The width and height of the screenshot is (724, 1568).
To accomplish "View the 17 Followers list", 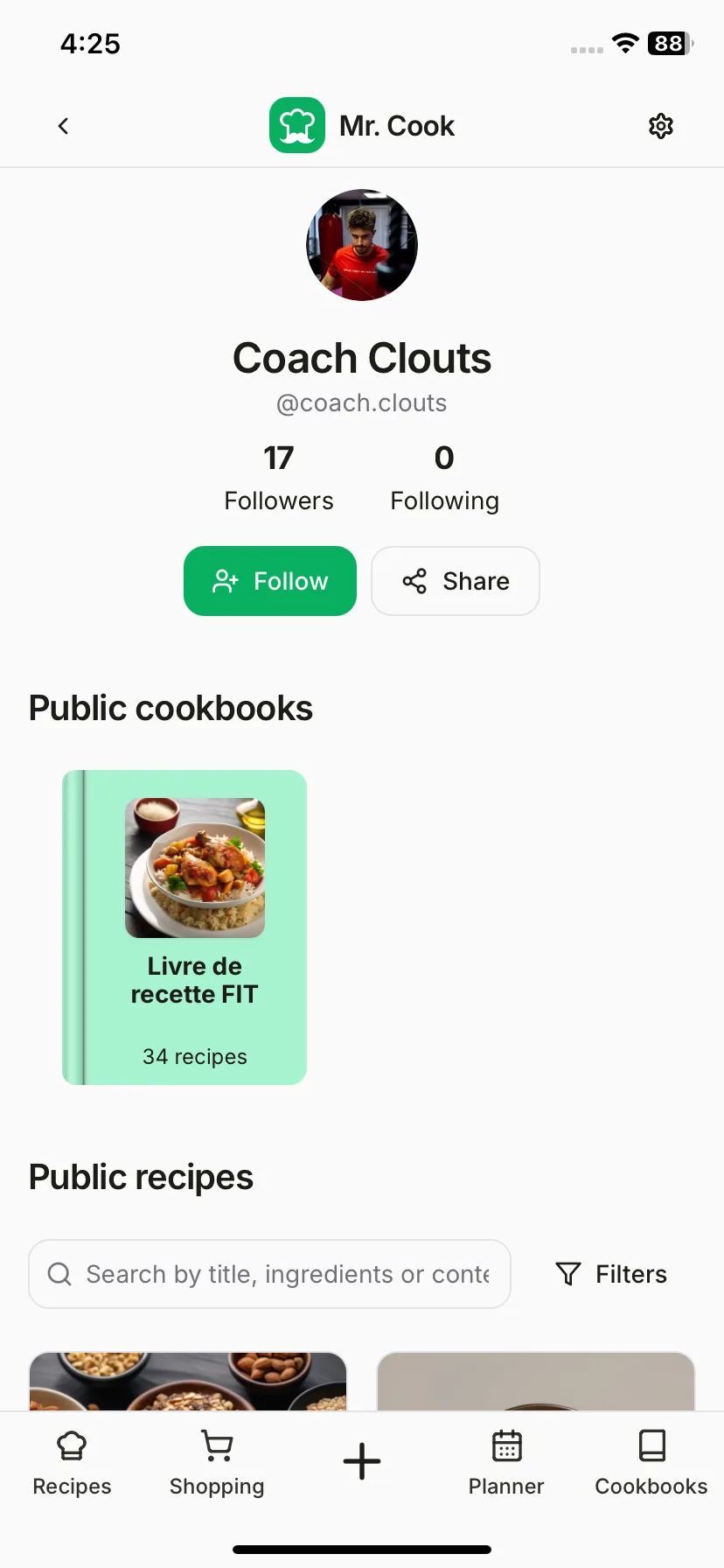I will point(279,478).
